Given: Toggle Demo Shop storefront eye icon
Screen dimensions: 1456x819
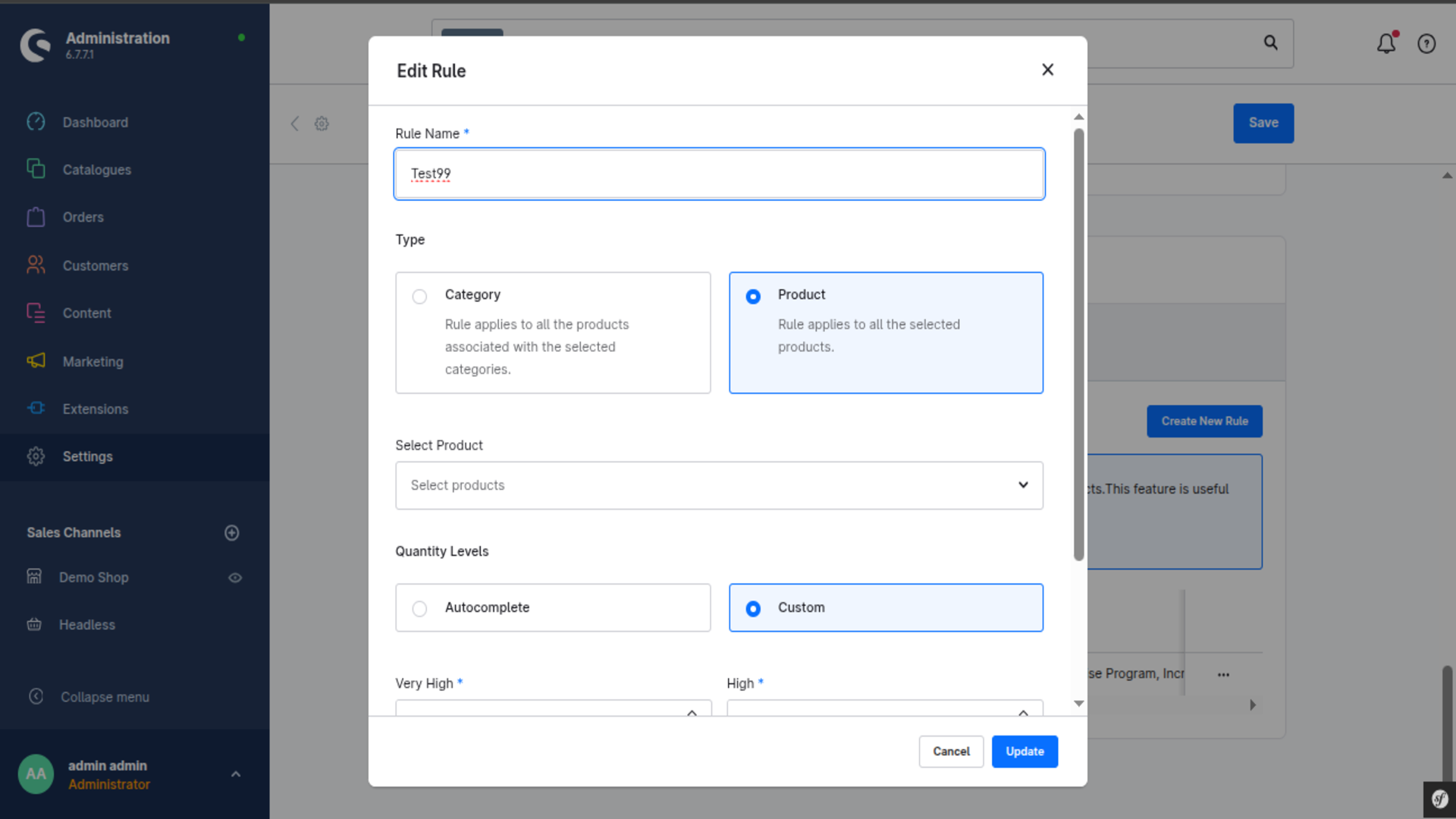Looking at the screenshot, I should pyautogui.click(x=235, y=578).
